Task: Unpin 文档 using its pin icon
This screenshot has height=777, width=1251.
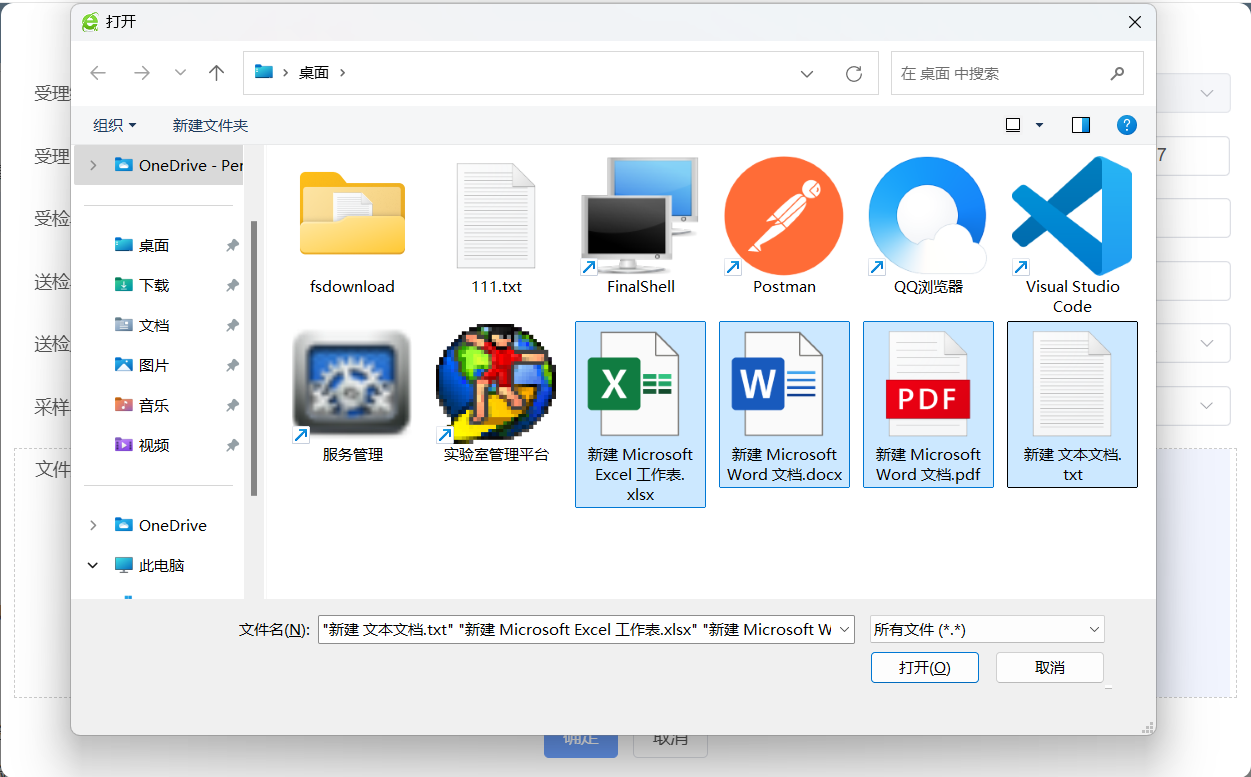Action: point(232,325)
